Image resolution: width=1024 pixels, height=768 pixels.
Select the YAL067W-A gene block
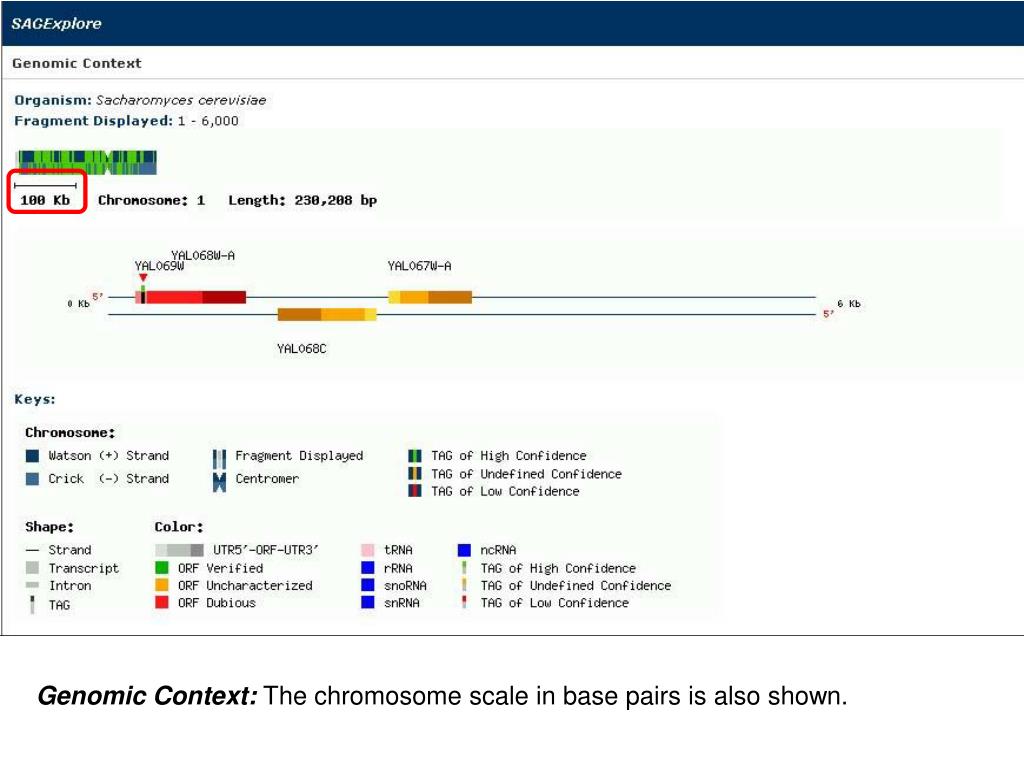[430, 297]
